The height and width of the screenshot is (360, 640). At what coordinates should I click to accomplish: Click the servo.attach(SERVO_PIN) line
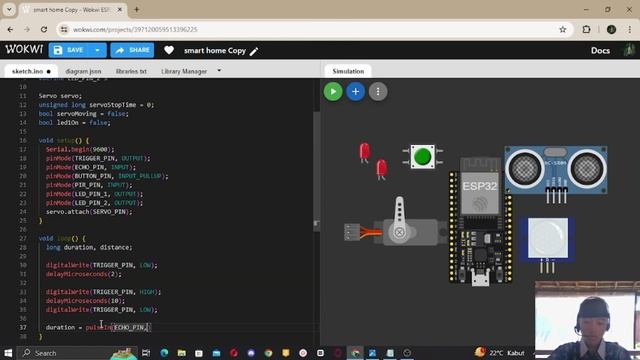click(89, 211)
